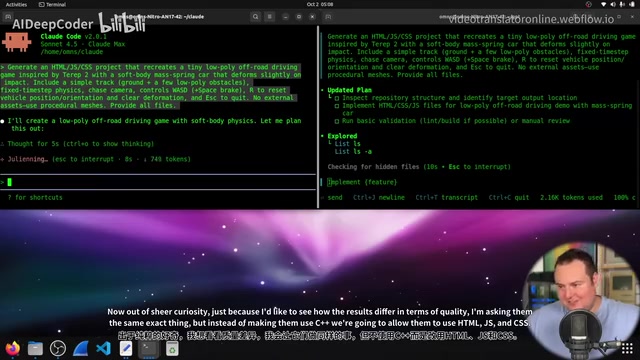
Task: Open the blue shark-fin dock app
Action: 80,349
